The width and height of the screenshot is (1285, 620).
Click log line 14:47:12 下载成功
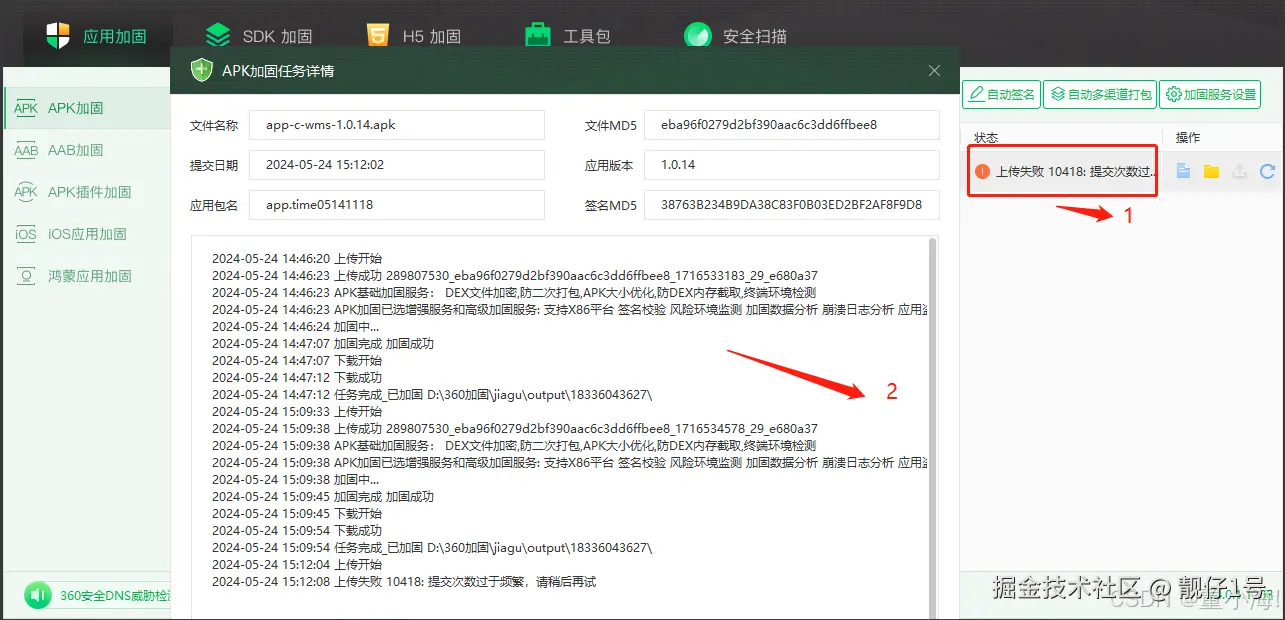(x=297, y=377)
